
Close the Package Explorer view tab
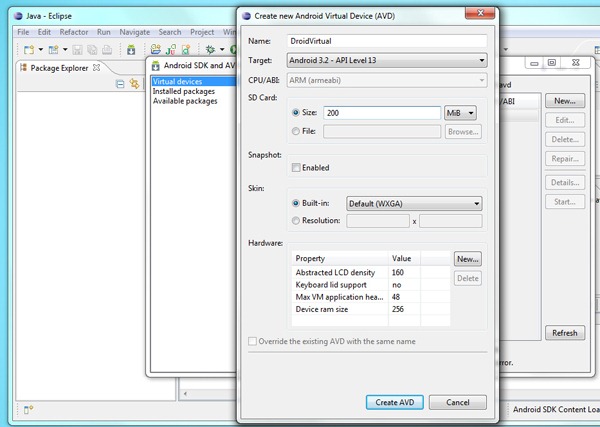[97, 68]
